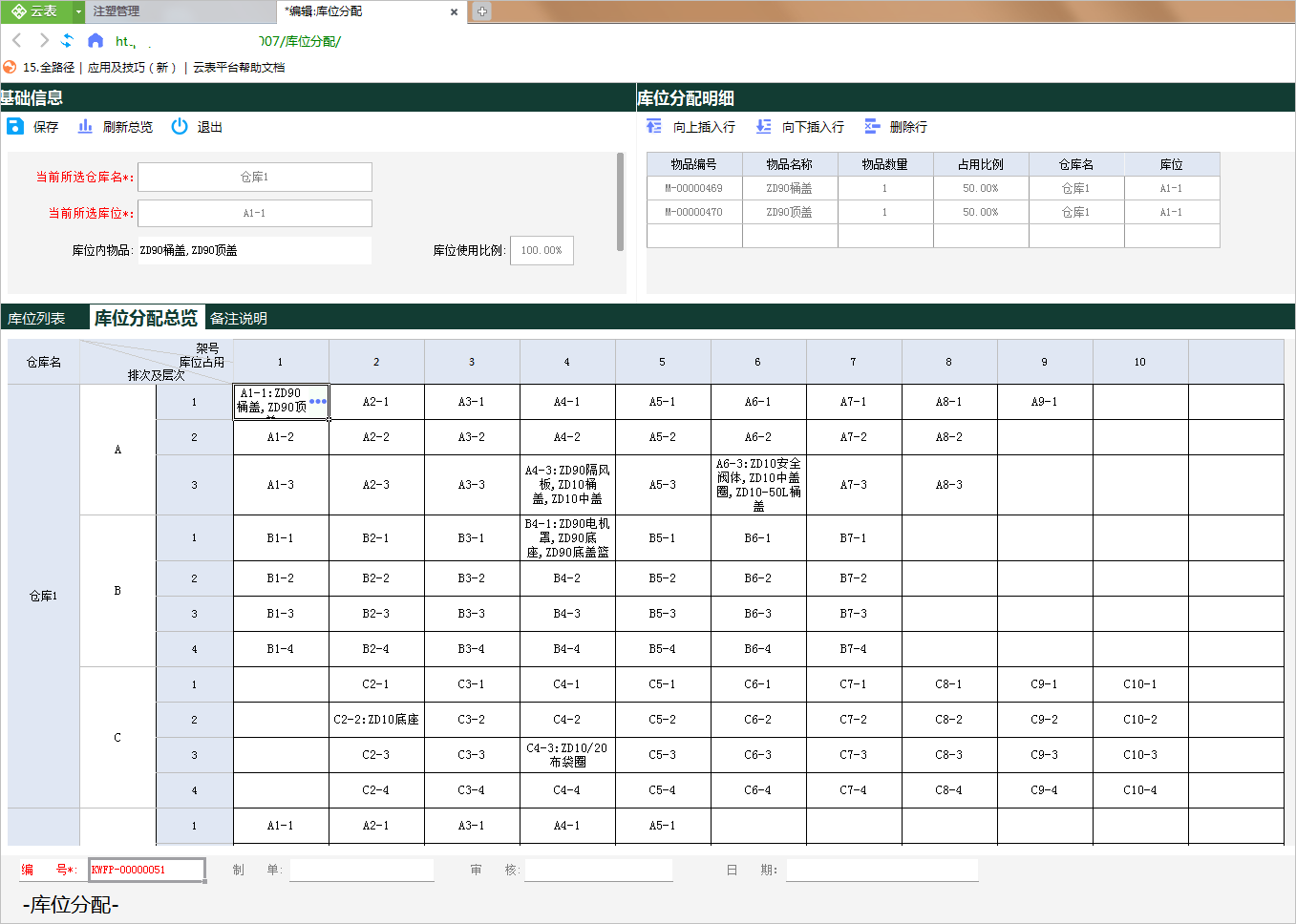Select the B7-4 location cell
Image resolution: width=1296 pixels, height=924 pixels.
pos(854,649)
